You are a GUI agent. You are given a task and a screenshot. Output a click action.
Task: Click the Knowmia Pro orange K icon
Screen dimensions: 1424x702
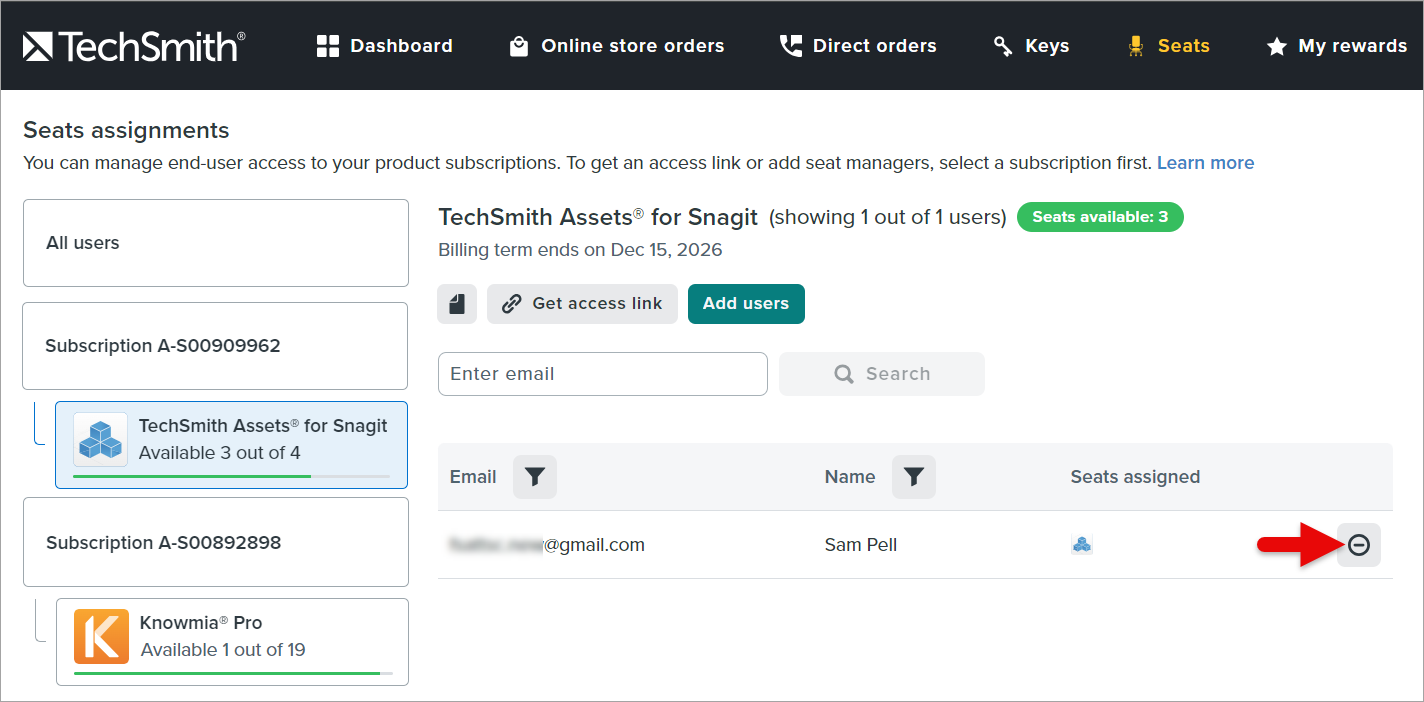point(101,636)
